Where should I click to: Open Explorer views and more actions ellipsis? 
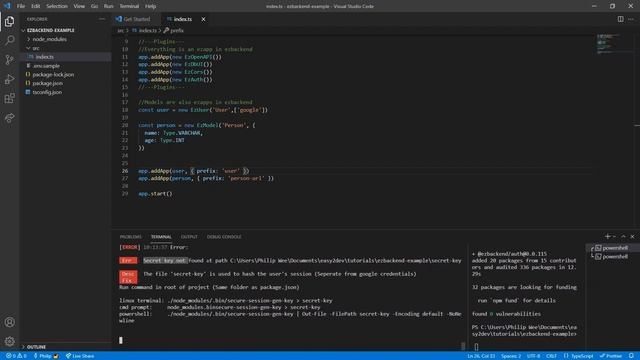(102, 19)
